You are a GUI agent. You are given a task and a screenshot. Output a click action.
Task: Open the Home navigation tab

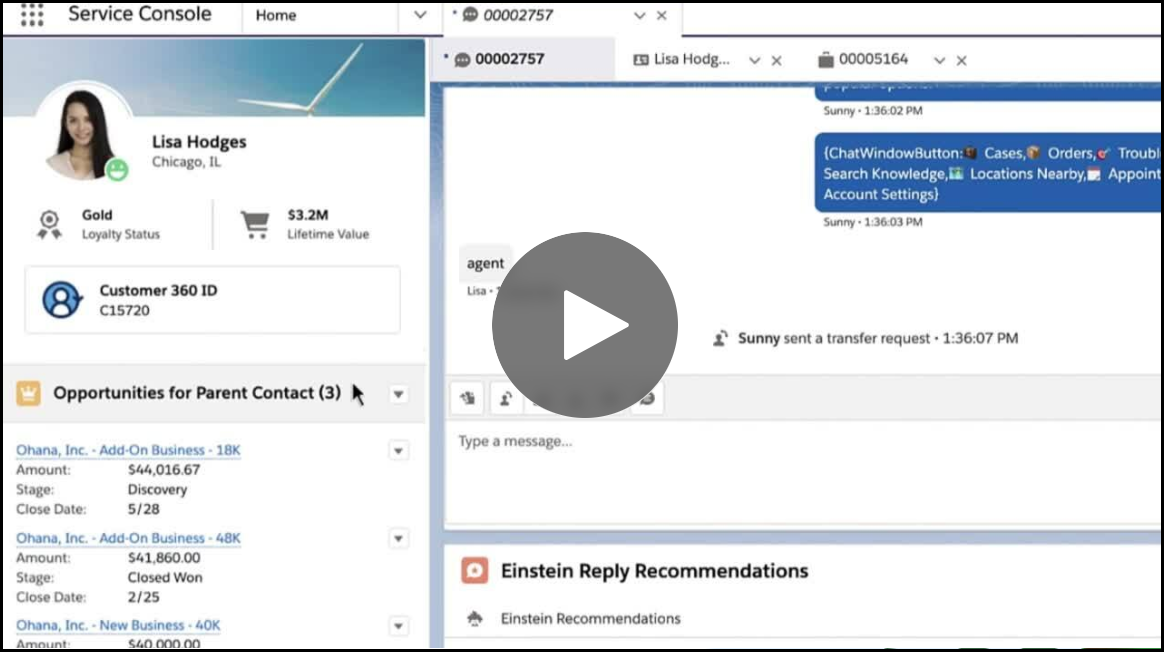[x=276, y=16]
